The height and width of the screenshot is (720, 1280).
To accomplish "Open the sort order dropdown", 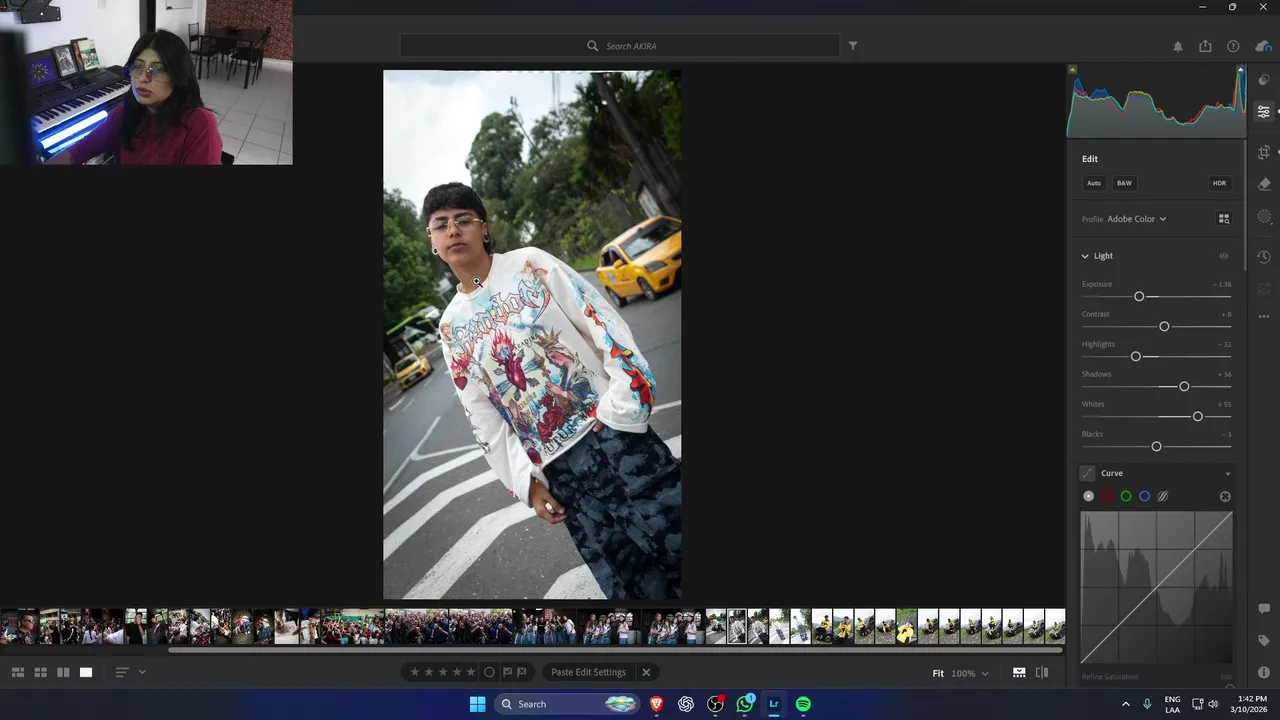I will pyautogui.click(x=131, y=672).
